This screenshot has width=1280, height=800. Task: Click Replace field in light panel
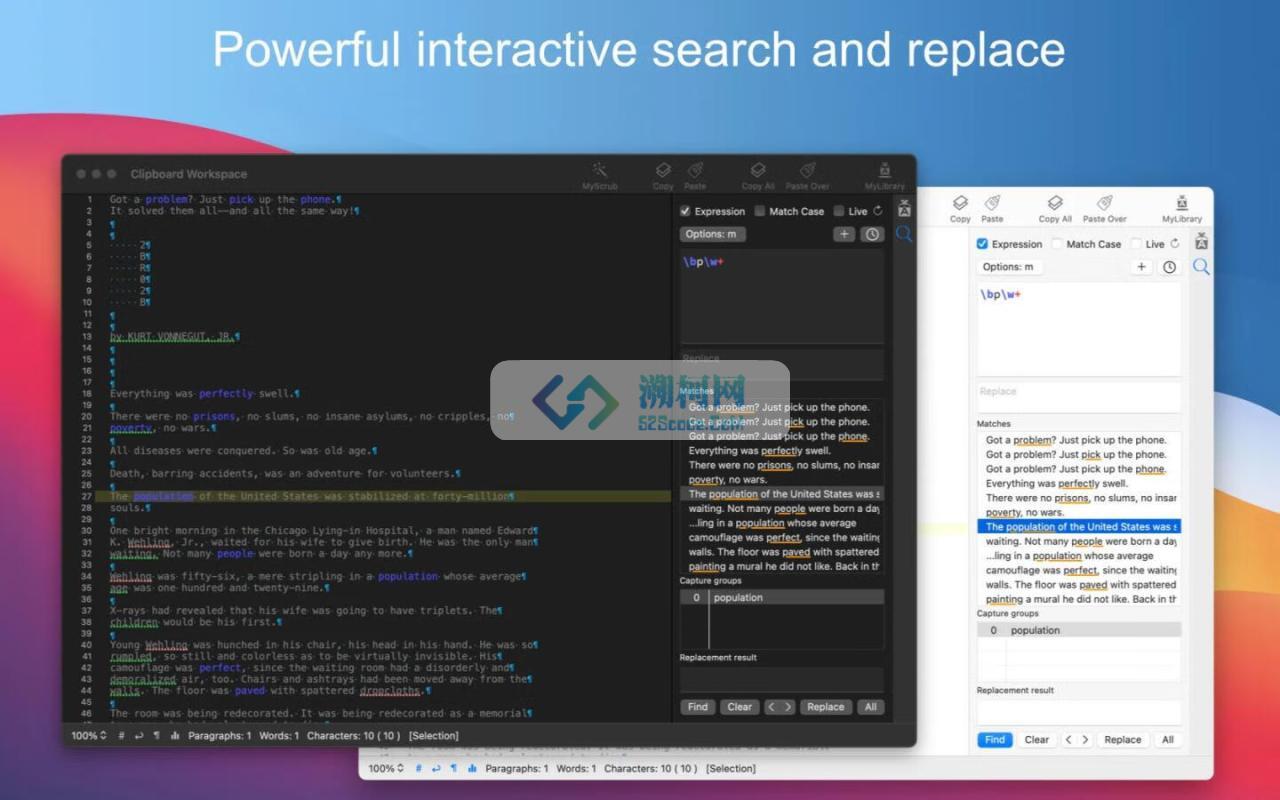1079,397
